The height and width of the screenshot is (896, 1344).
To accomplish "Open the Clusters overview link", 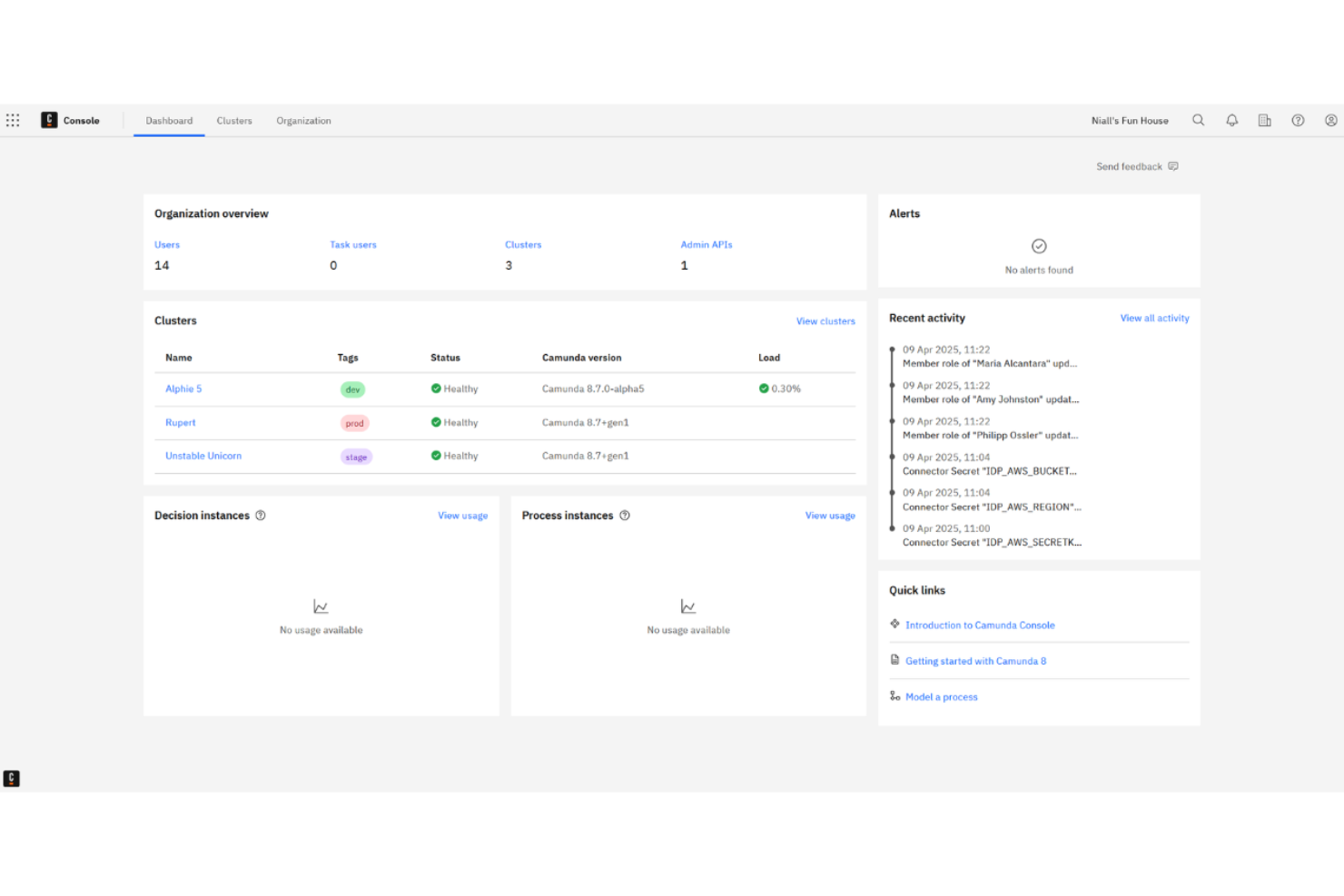I will [523, 245].
